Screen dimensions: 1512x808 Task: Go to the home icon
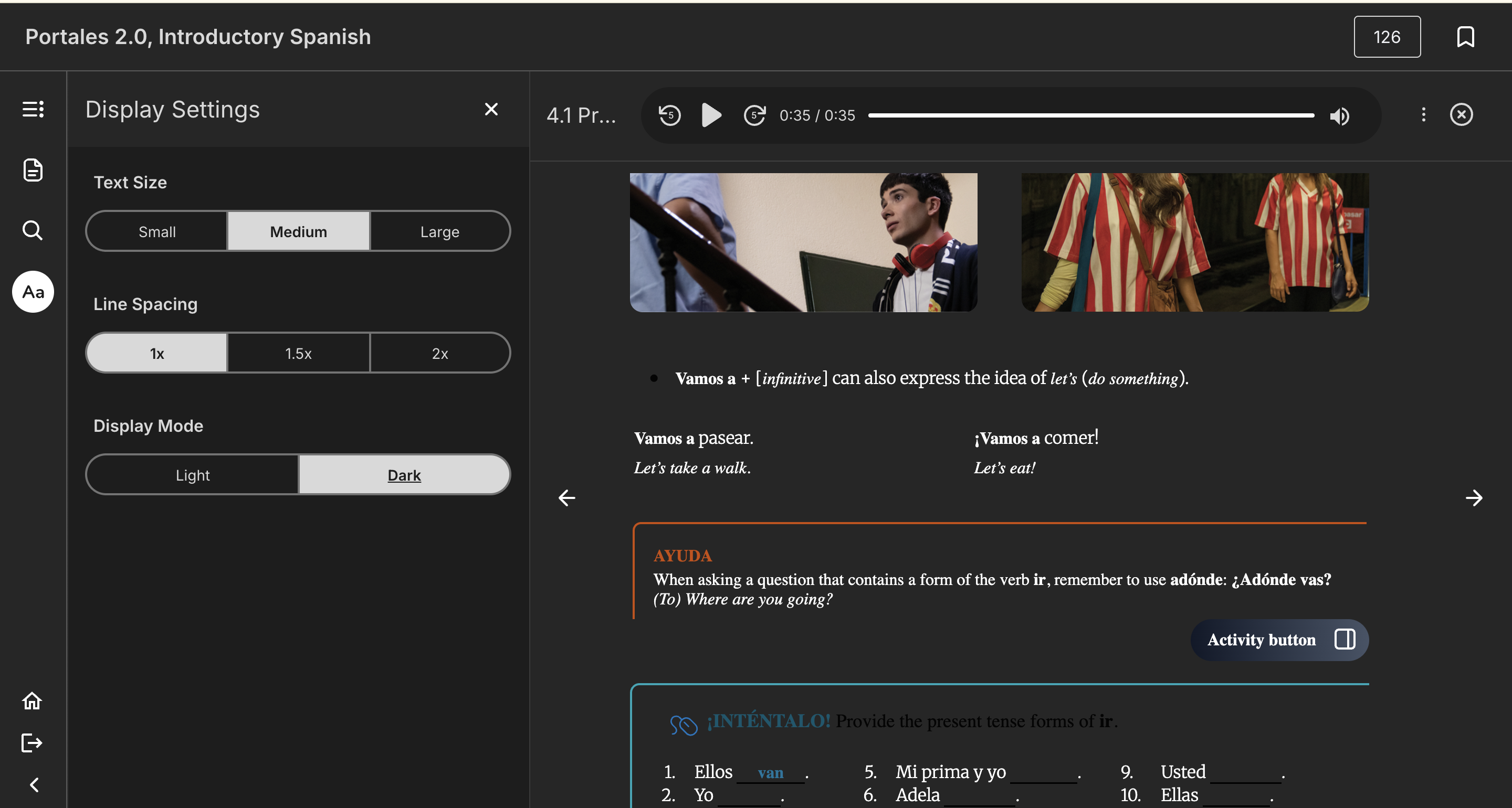pos(32,701)
